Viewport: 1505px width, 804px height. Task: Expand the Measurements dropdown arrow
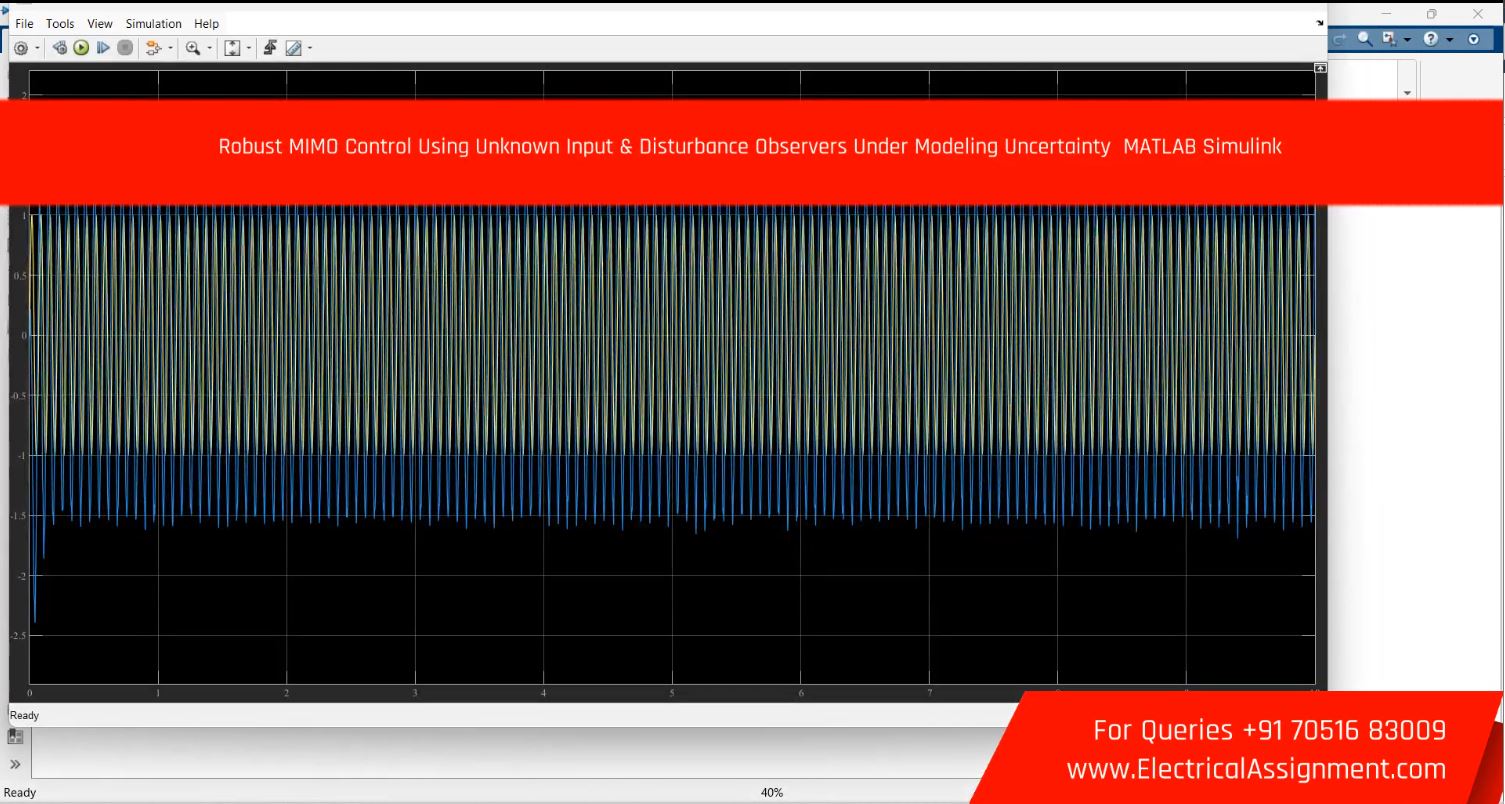[310, 48]
